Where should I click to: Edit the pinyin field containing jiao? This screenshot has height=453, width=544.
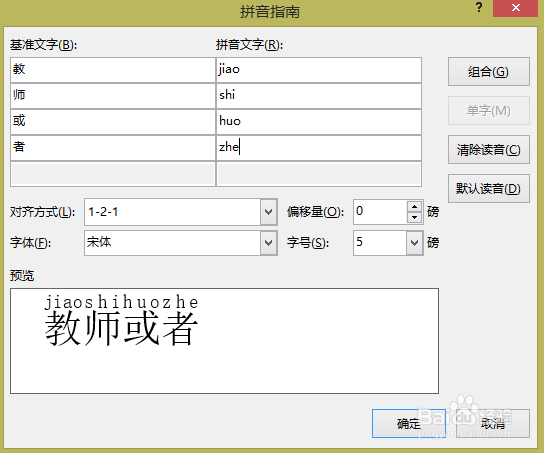(319, 70)
